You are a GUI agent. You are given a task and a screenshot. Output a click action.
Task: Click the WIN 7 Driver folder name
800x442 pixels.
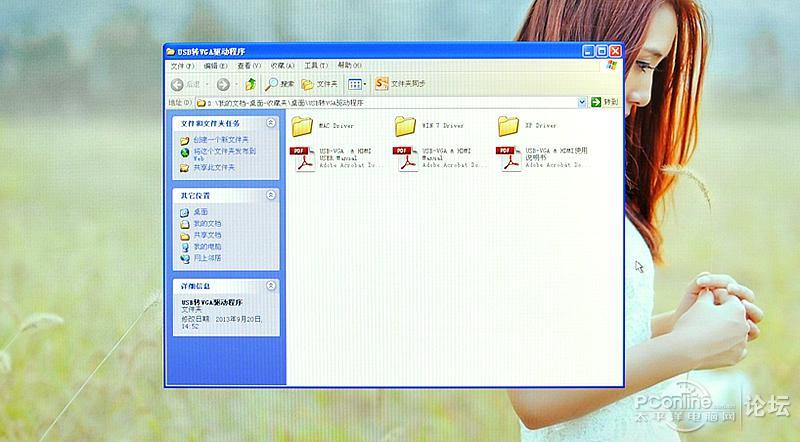tap(443, 126)
